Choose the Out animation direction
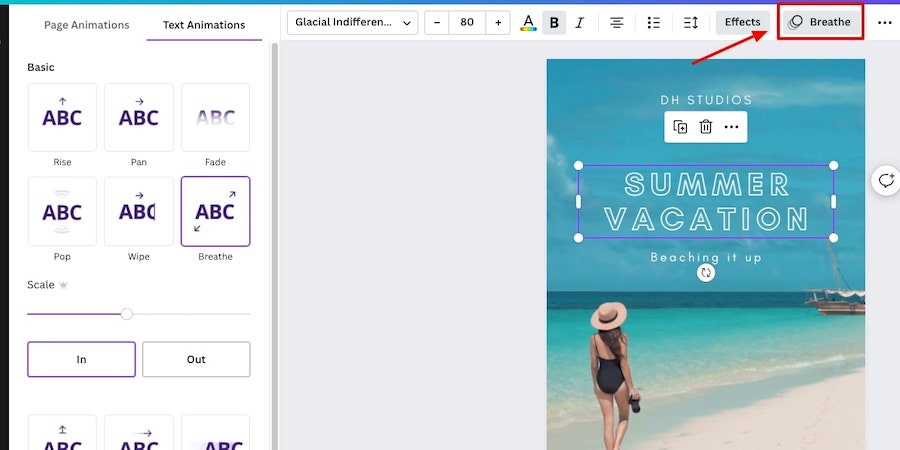The width and height of the screenshot is (900, 450). coord(196,359)
